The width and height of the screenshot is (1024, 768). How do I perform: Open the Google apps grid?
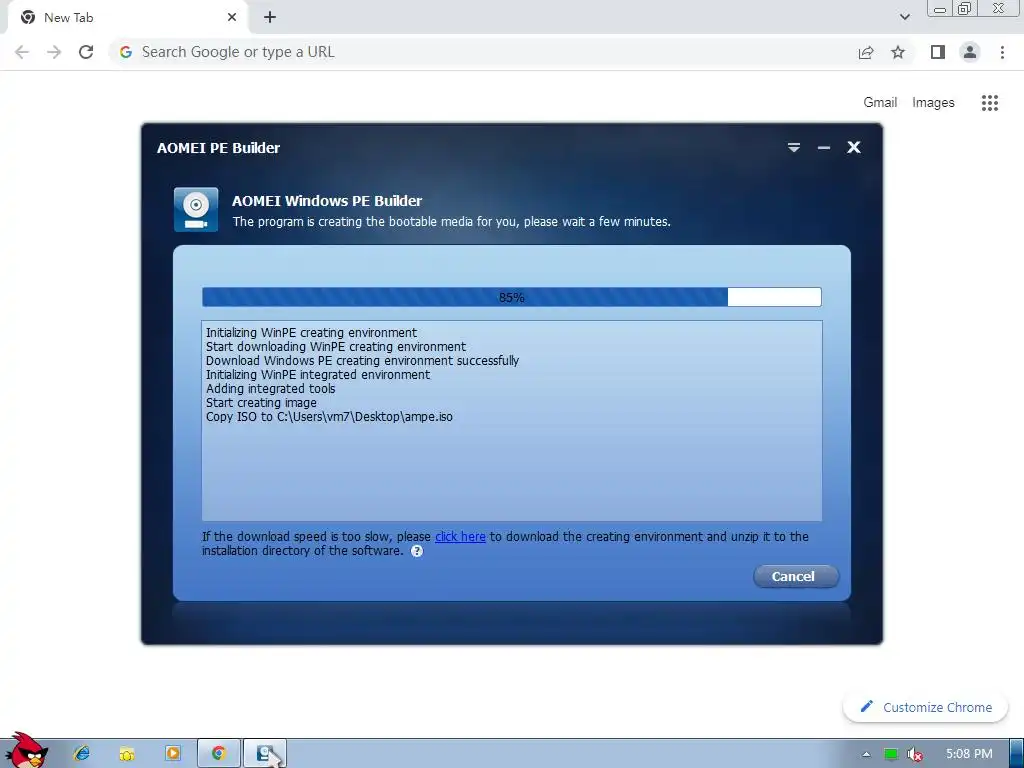point(989,103)
